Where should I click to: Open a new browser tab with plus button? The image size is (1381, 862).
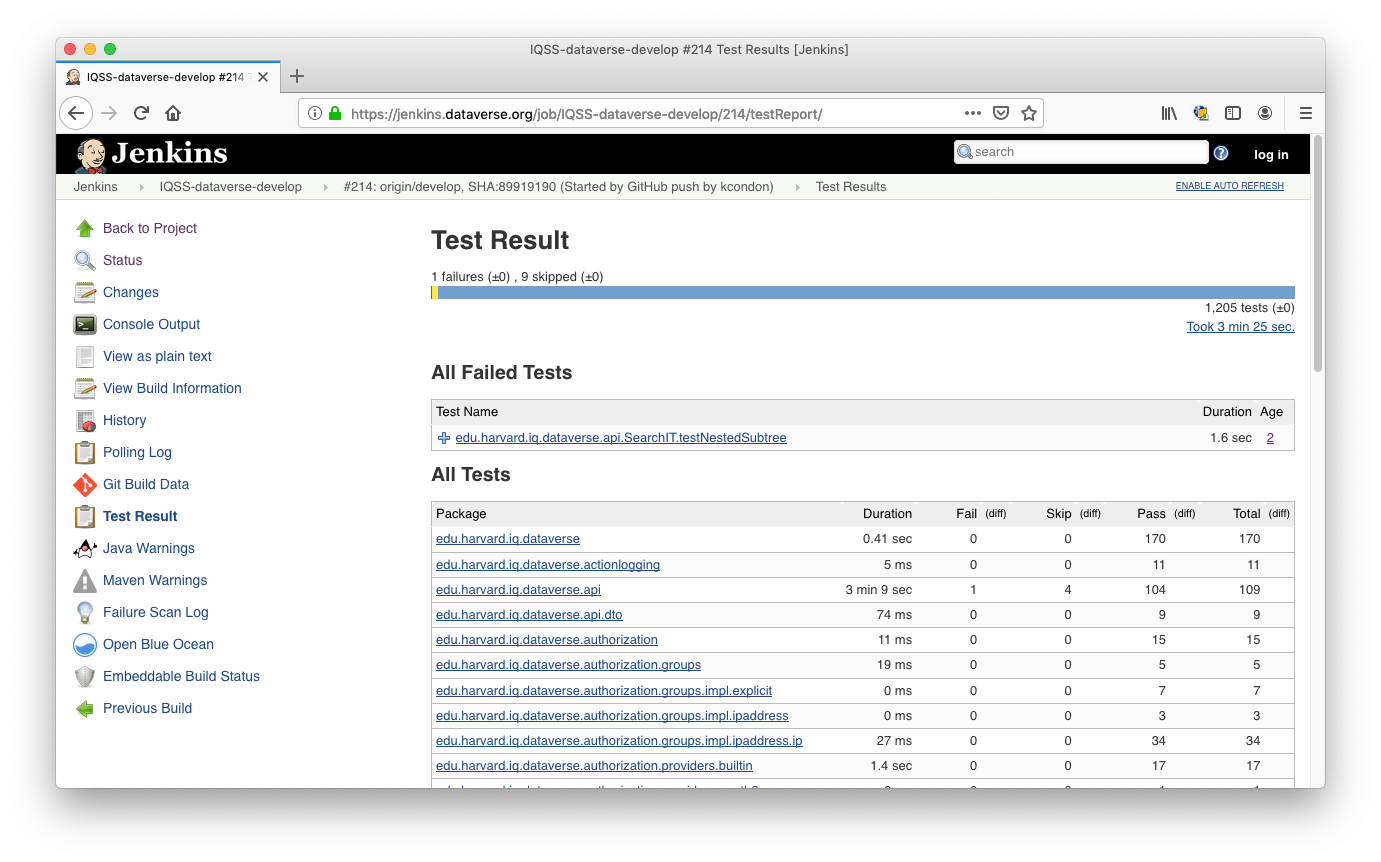point(296,77)
